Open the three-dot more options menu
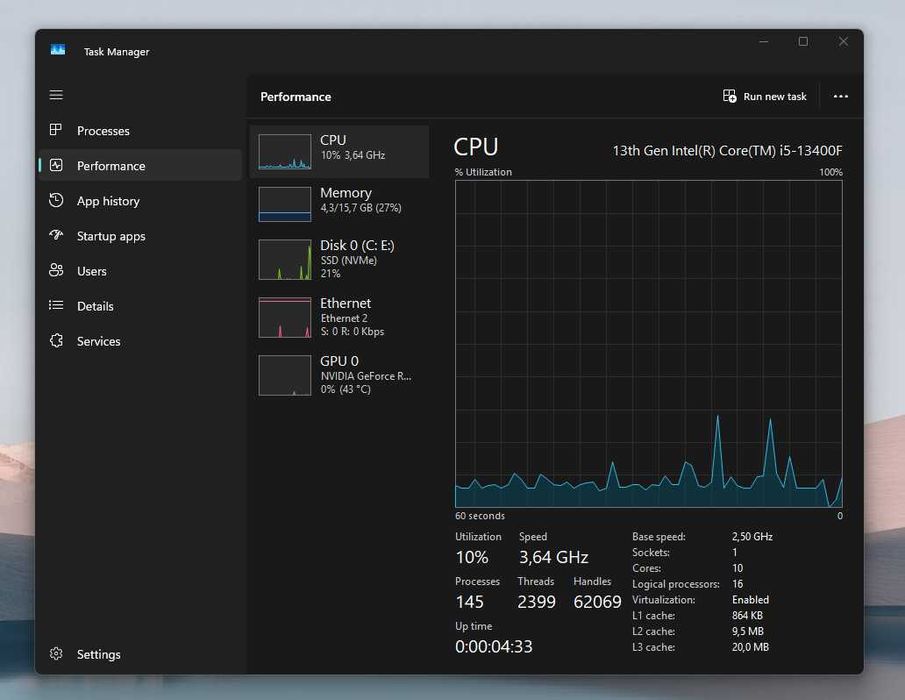 [840, 97]
